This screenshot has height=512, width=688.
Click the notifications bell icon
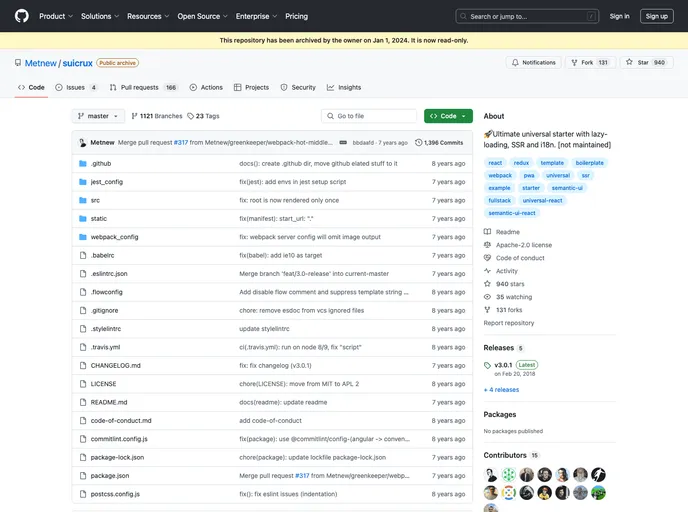pos(515,63)
